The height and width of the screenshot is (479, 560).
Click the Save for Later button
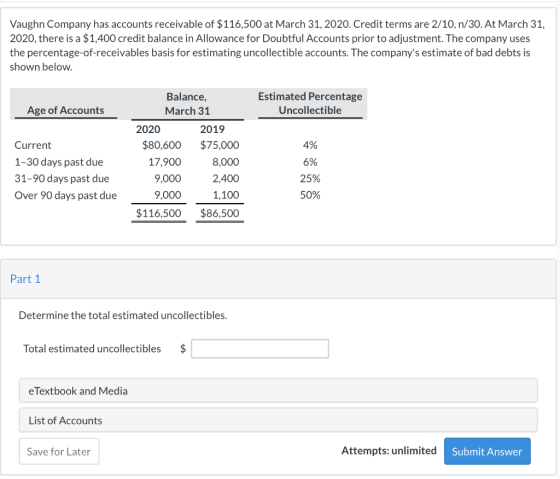tap(59, 451)
